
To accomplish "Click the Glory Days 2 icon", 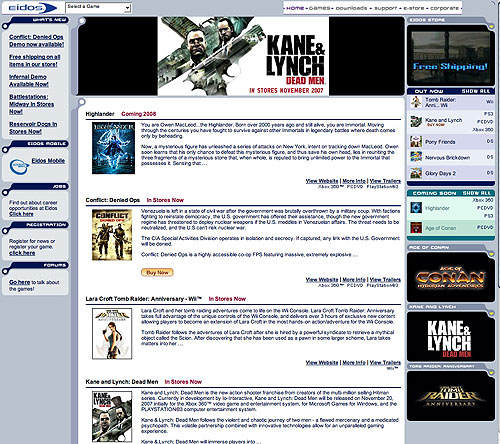I will 416,173.
